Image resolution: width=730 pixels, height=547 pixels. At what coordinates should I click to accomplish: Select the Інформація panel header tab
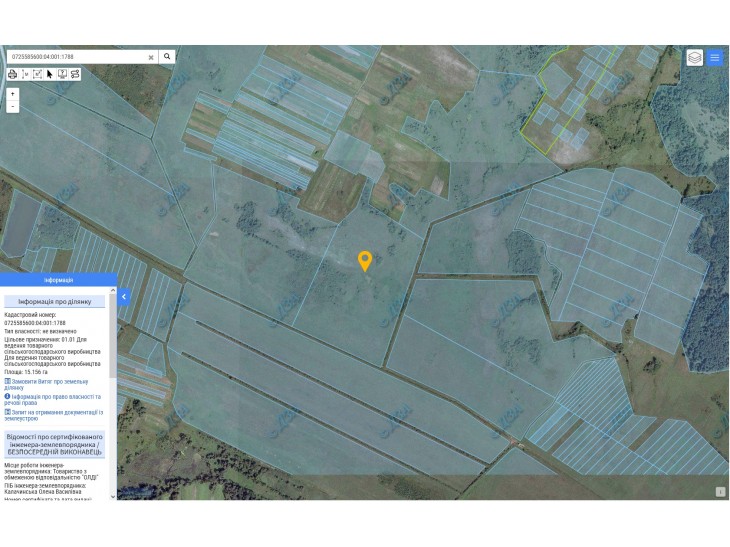58,280
